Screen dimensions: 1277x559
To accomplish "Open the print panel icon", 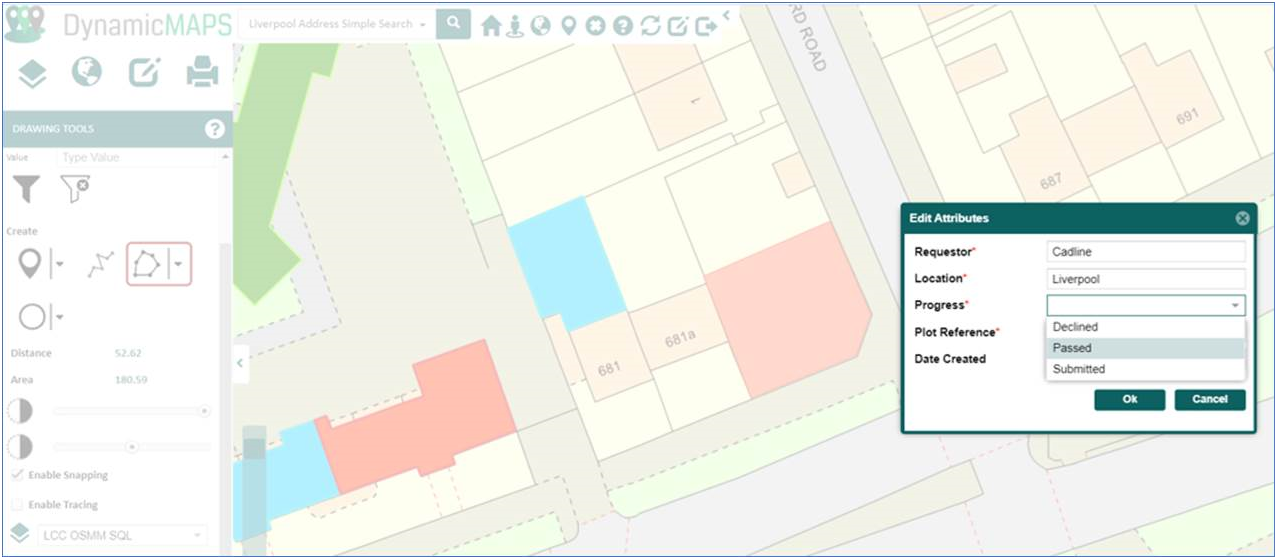I will (x=202, y=72).
